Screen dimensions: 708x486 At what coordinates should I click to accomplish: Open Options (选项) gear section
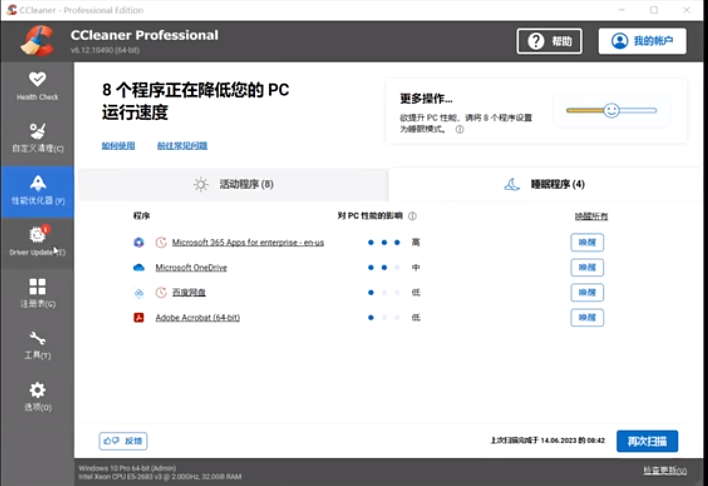(37, 397)
